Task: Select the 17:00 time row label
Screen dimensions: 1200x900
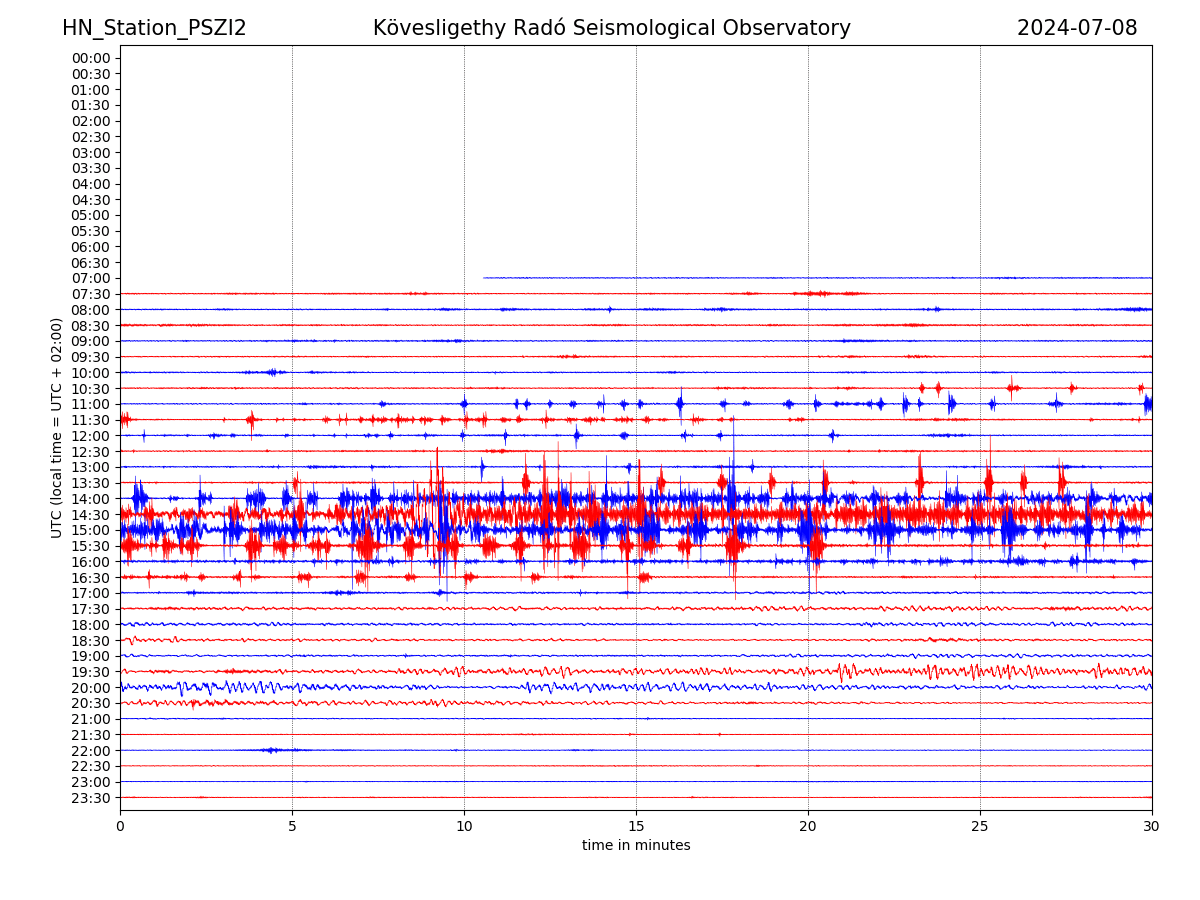Action: [90, 593]
